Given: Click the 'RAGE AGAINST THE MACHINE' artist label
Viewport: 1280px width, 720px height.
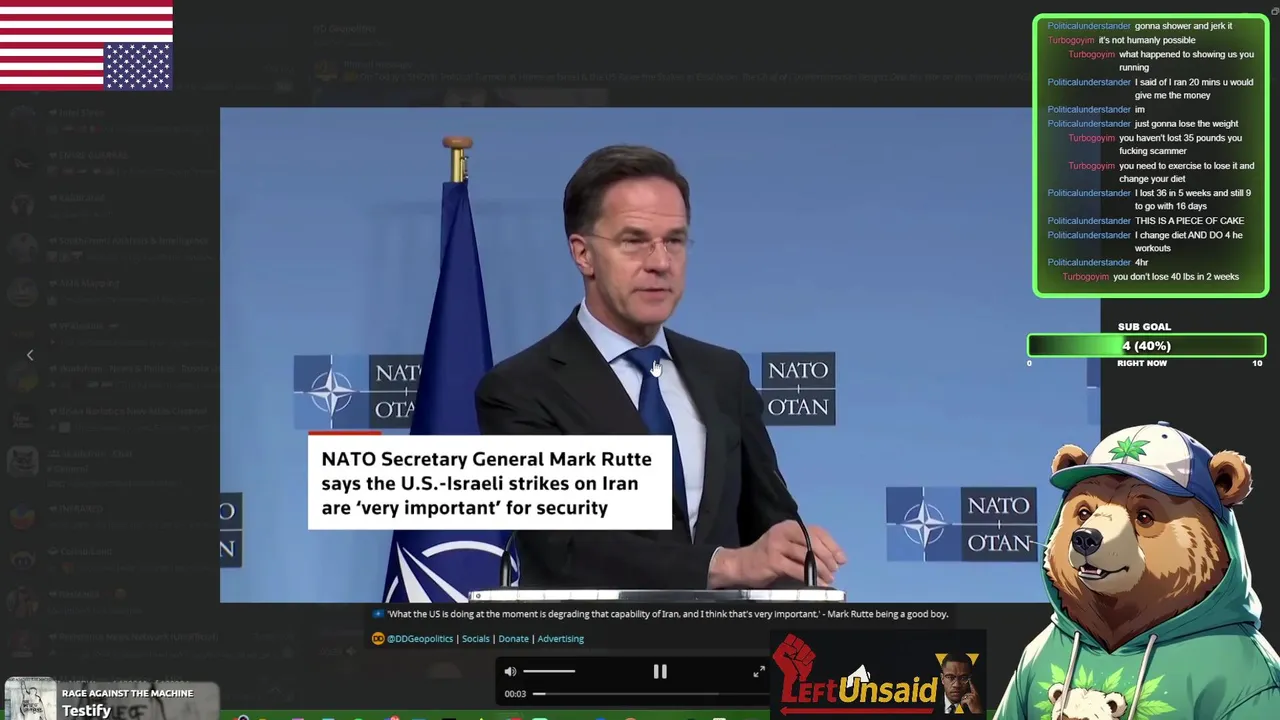Looking at the screenshot, I should click(127, 693).
